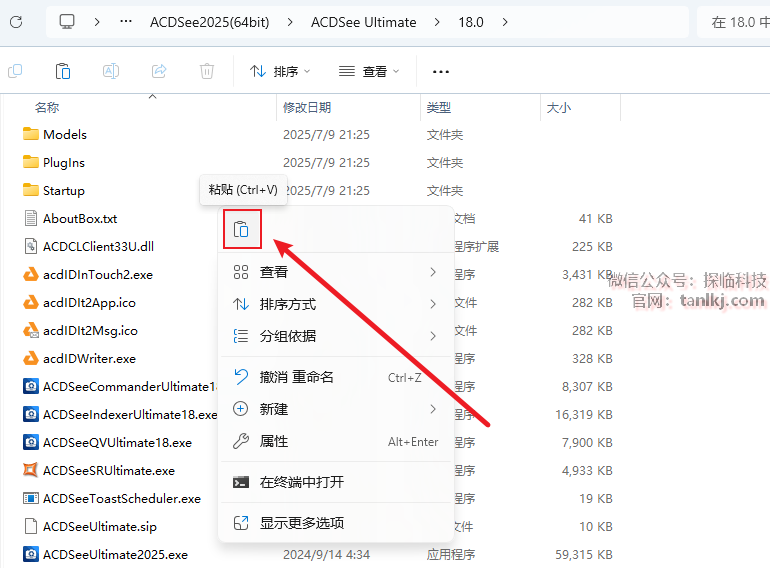Click the Copy toolbar icon
Viewport: 770px width, 573px height.
15,72
